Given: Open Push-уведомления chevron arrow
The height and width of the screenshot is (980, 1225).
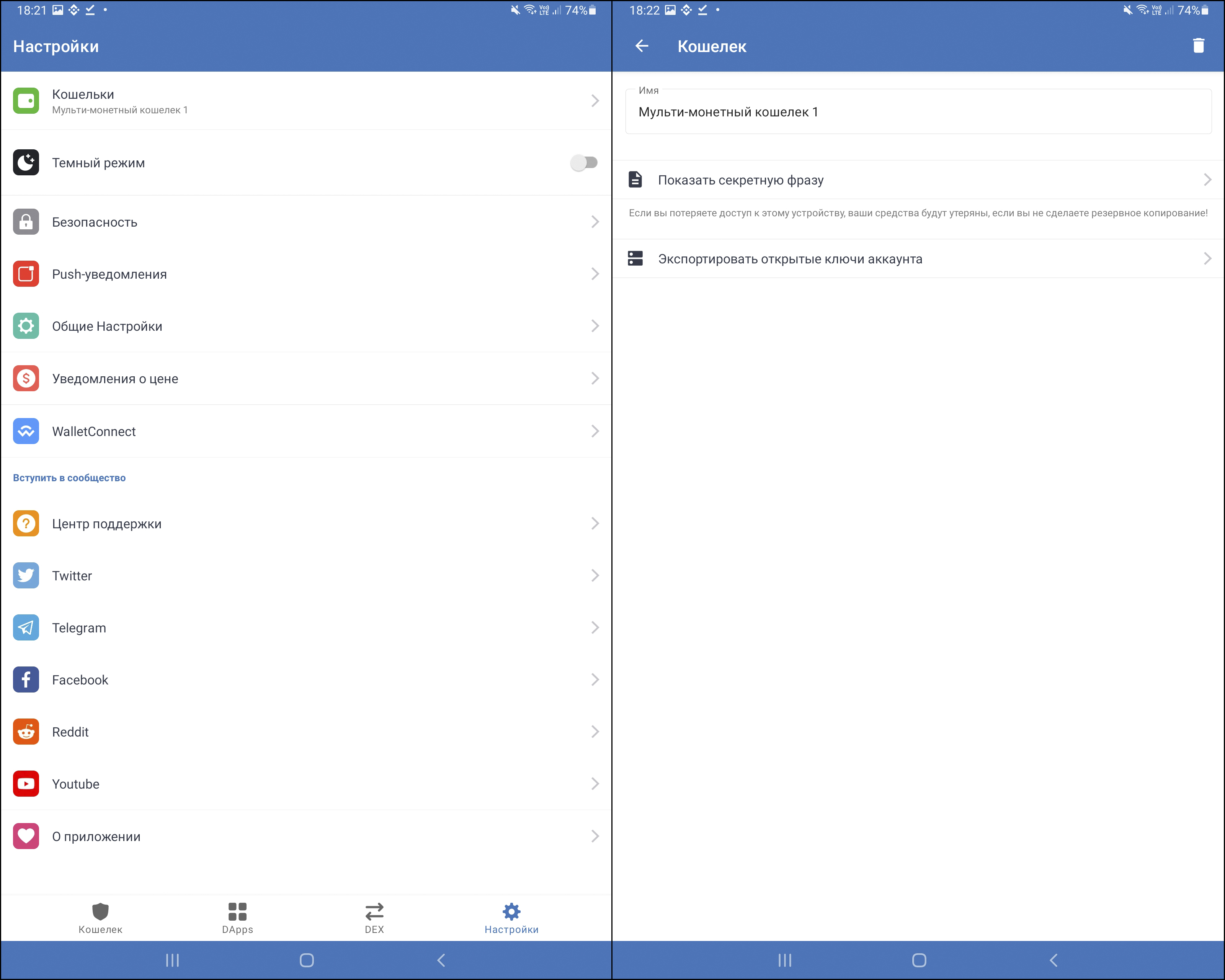Looking at the screenshot, I should pyautogui.click(x=595, y=274).
